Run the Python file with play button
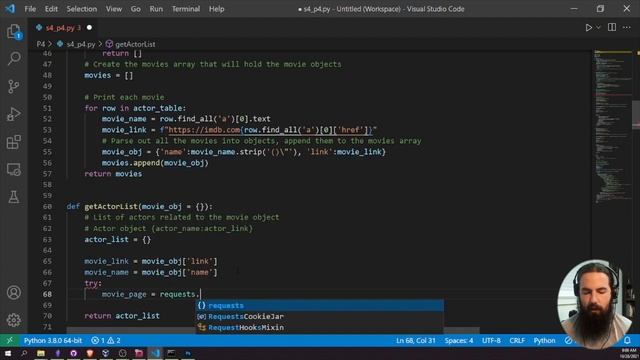640x360 pixels. pyautogui.click(x=589, y=27)
